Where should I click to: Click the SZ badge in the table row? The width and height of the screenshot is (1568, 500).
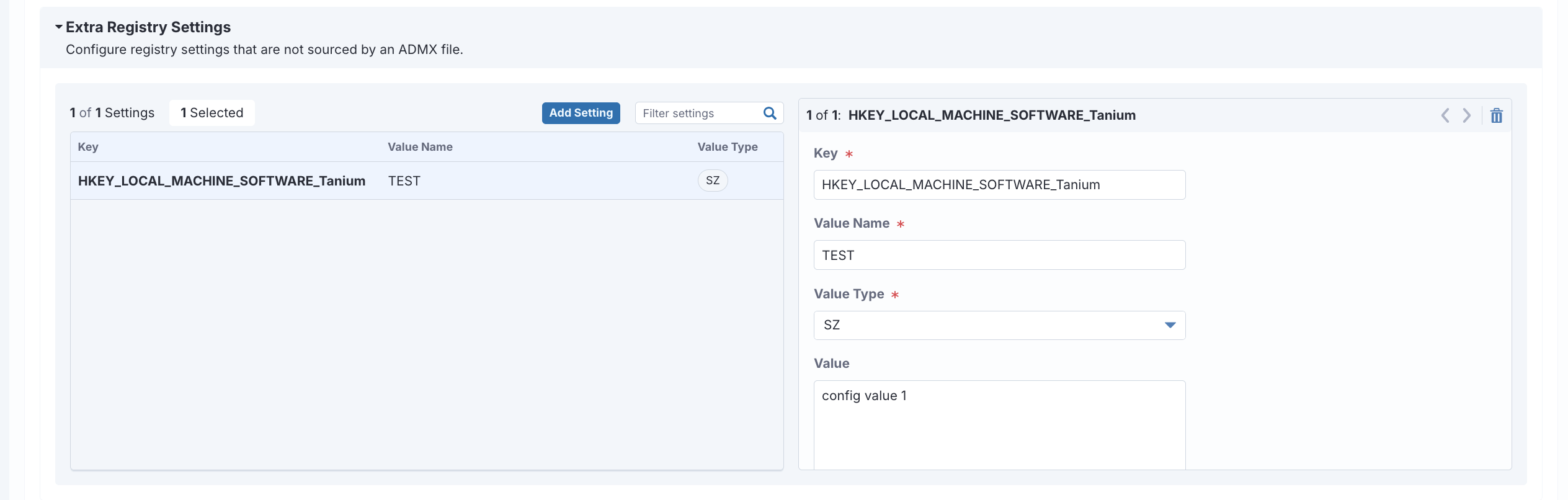[712, 181]
